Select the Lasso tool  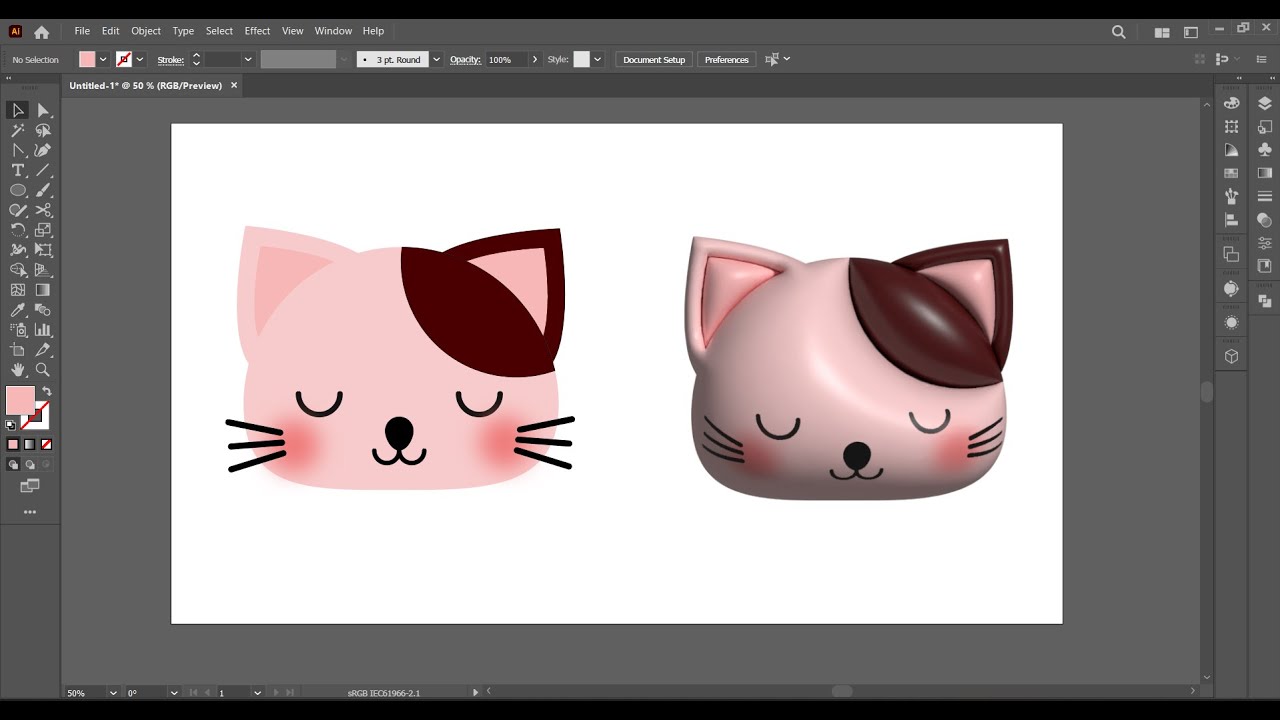click(x=43, y=130)
